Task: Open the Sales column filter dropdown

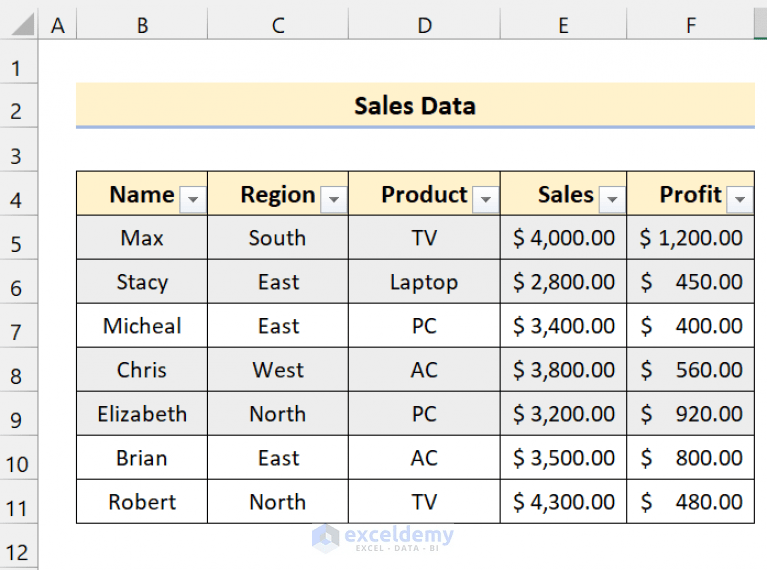Action: [x=612, y=199]
